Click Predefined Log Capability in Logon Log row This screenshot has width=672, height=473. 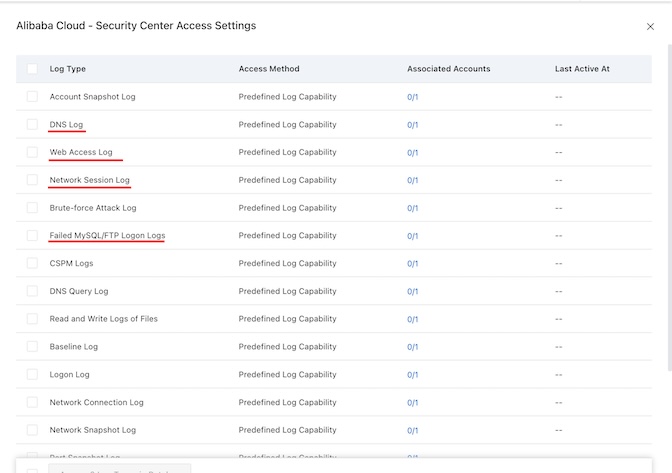pyautogui.click(x=287, y=374)
